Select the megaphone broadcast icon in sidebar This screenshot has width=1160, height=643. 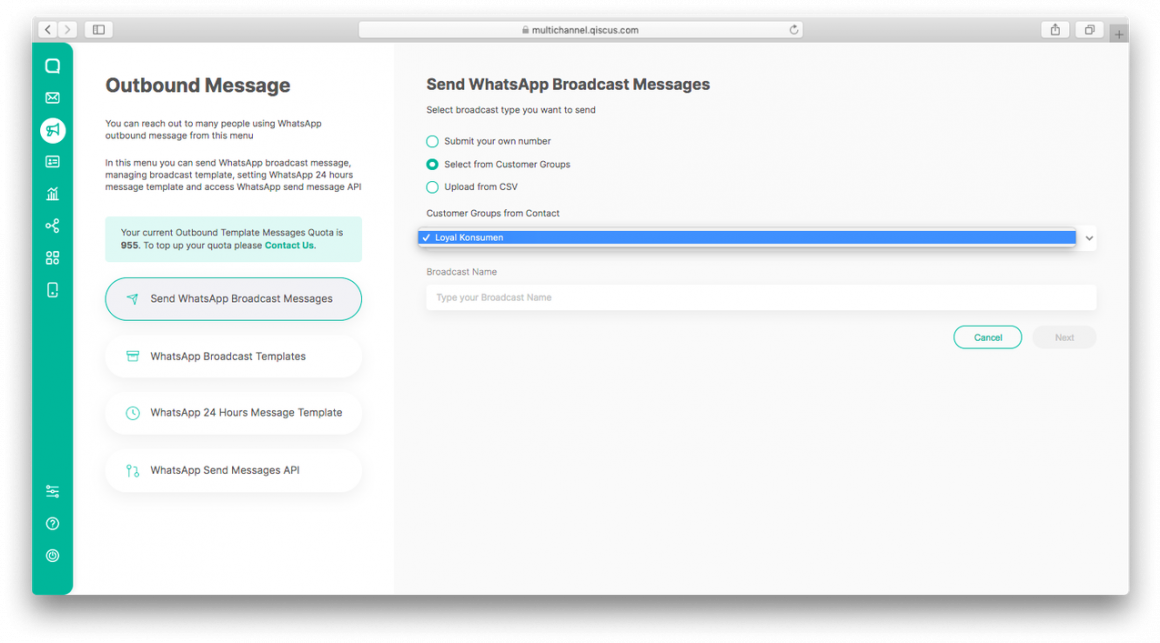click(52, 130)
